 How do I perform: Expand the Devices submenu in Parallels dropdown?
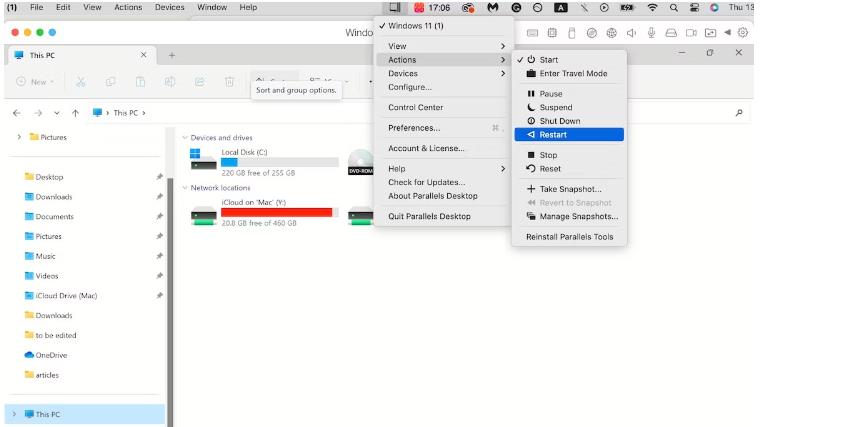click(x=444, y=74)
